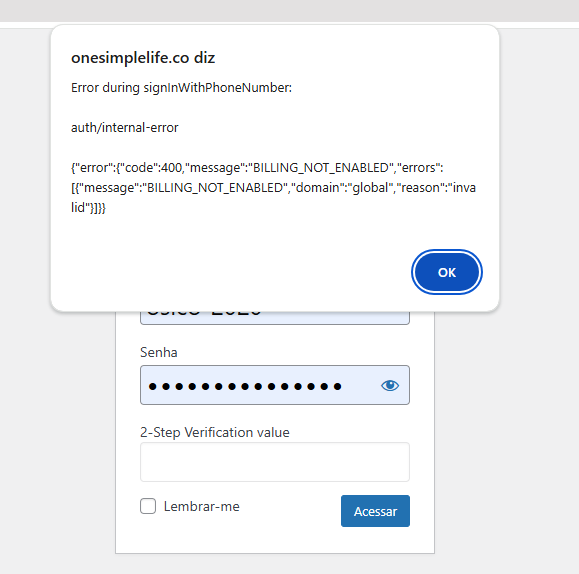Image resolution: width=579 pixels, height=574 pixels.
Task: Show the password with the eye icon
Action: (x=390, y=386)
